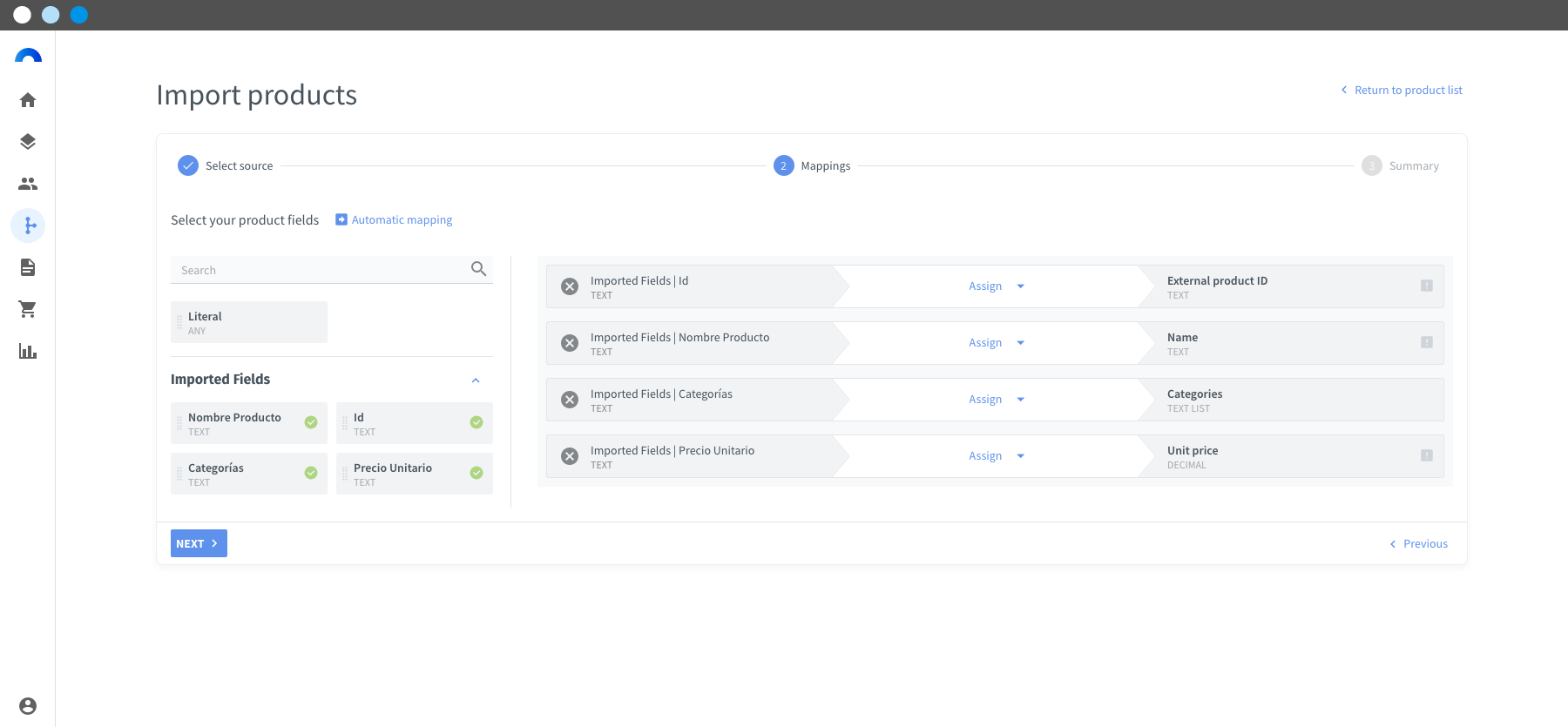The height and width of the screenshot is (727, 1568).
Task: Open the user account icon at bottom
Action: pos(28,706)
